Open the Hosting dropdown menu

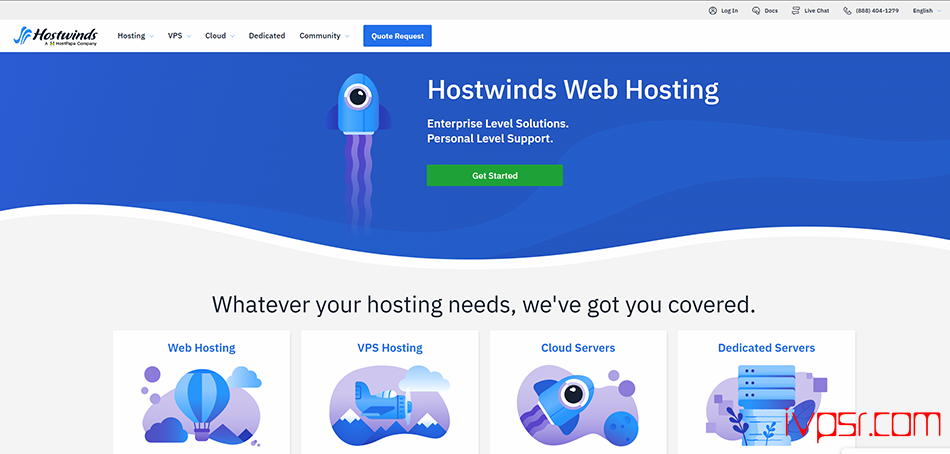136,36
